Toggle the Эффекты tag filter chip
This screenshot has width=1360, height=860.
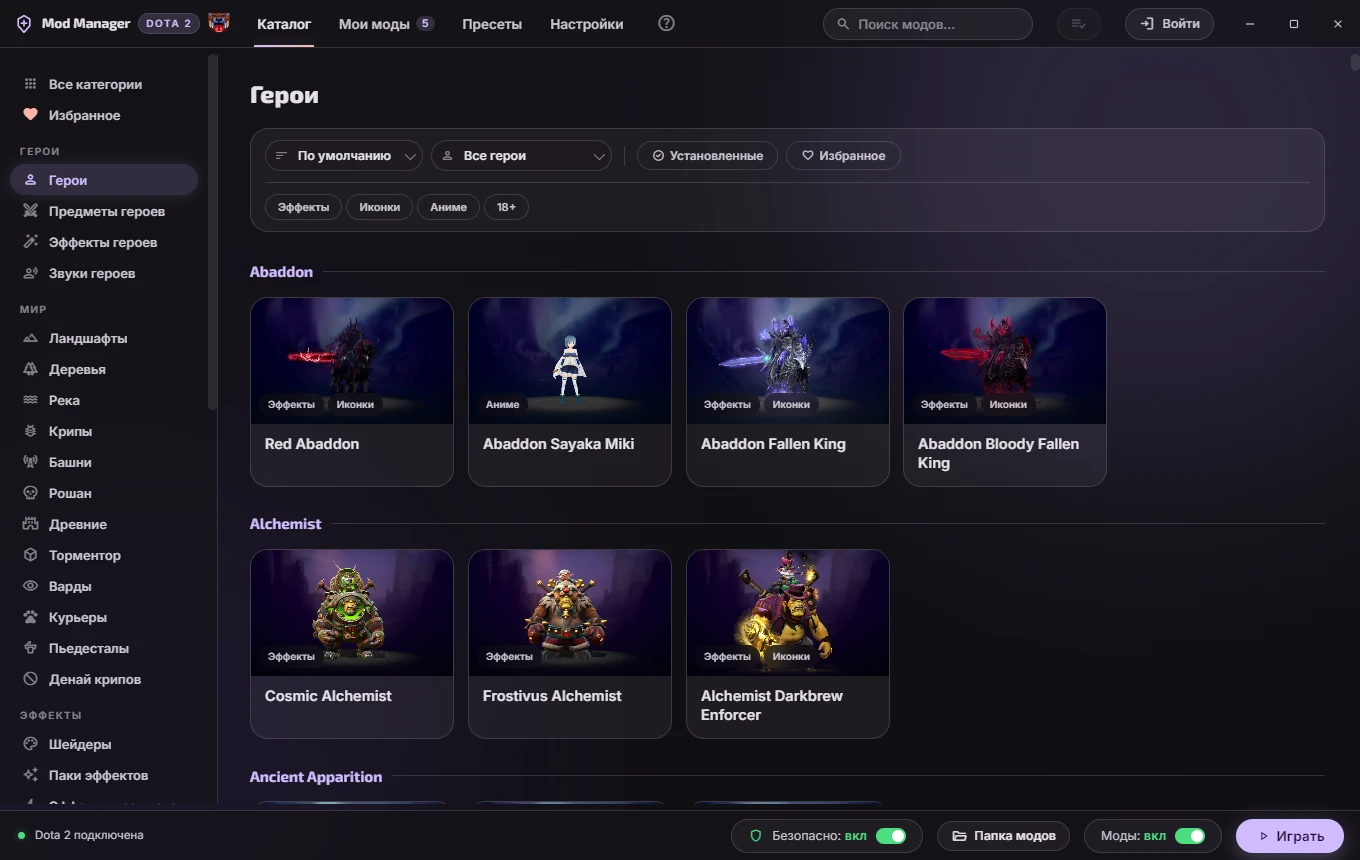coord(303,207)
